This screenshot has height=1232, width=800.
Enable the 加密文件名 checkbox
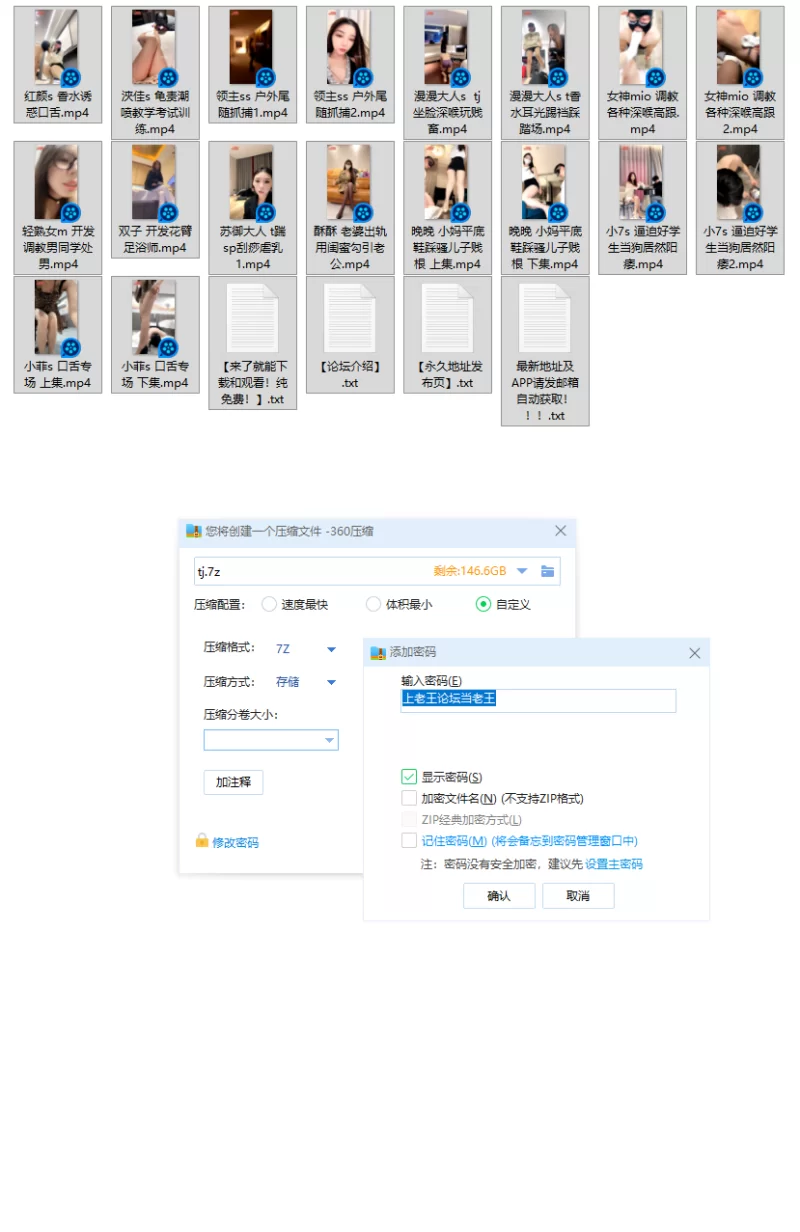(x=409, y=798)
